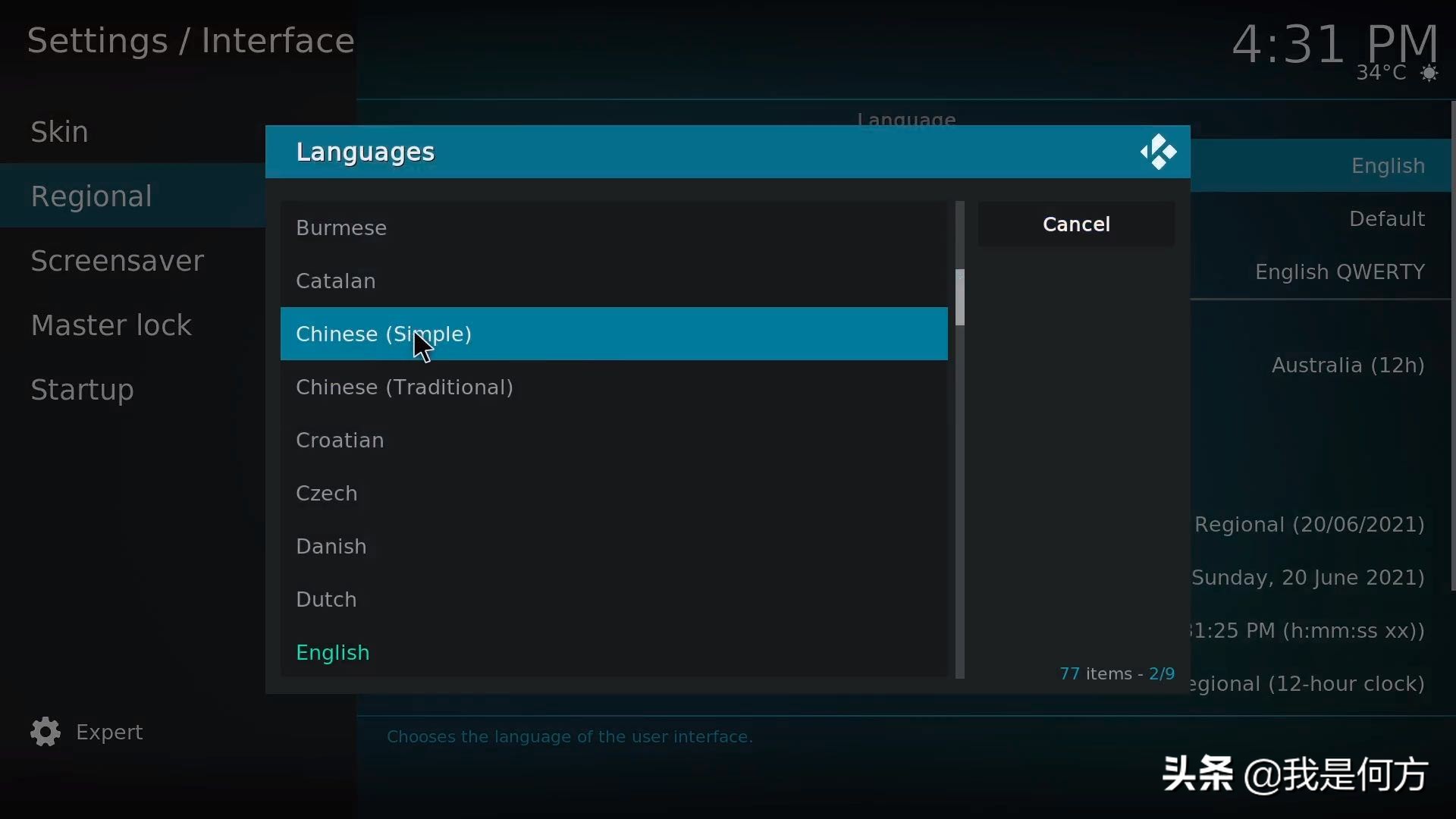Choose Dutch language option
1456x819 pixels.
tap(613, 599)
